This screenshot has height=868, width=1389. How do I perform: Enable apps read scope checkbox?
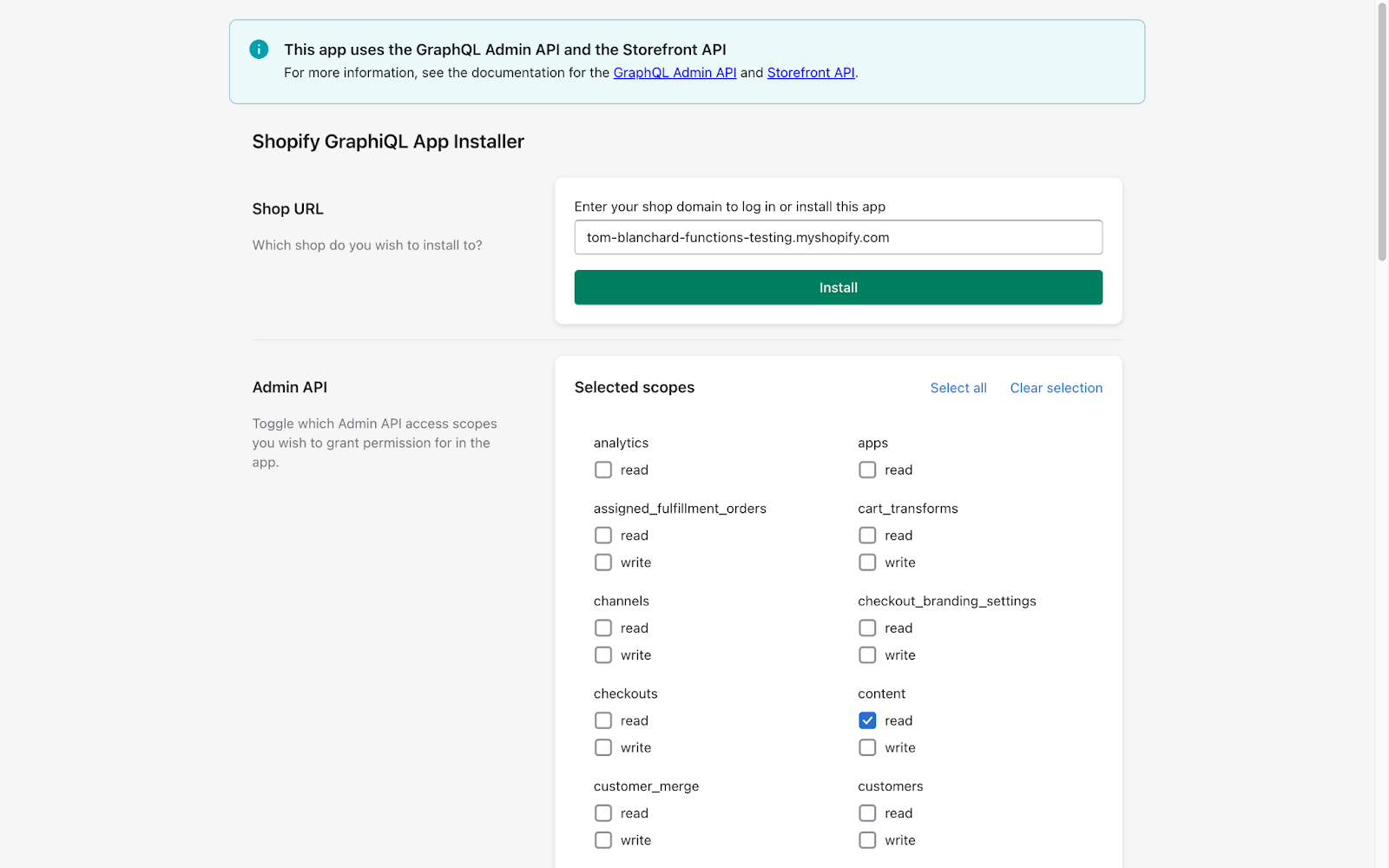click(x=867, y=470)
